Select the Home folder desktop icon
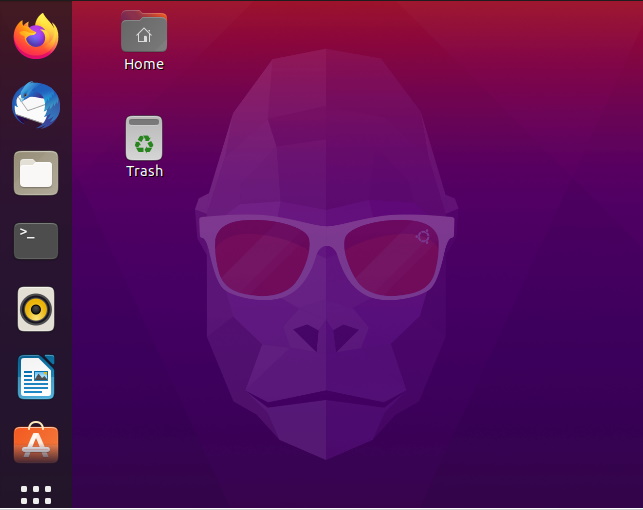643x510 pixels. click(x=144, y=32)
